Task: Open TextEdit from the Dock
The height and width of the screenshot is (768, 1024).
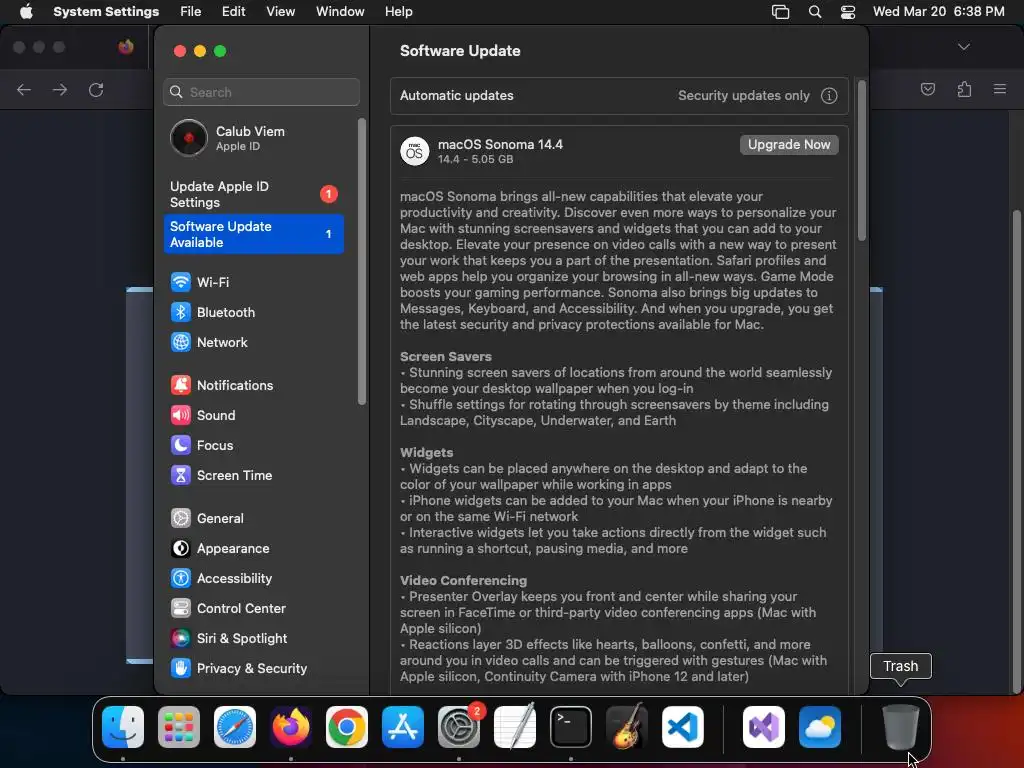Action: [x=515, y=727]
